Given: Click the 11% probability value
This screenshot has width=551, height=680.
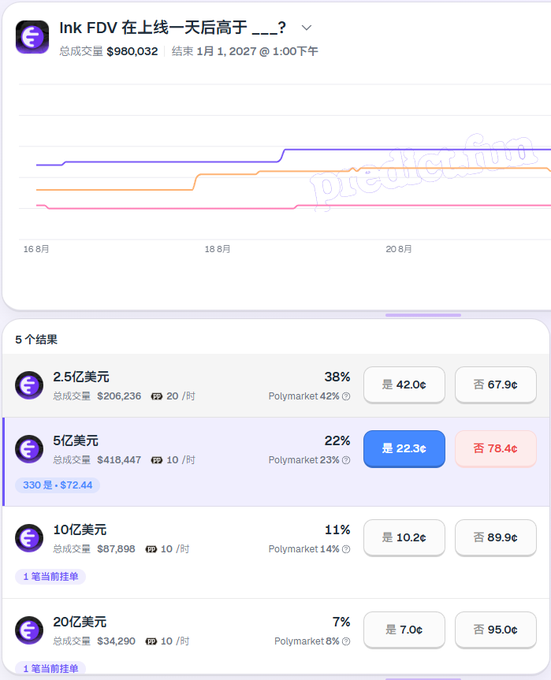Looking at the screenshot, I should click(x=337, y=530).
